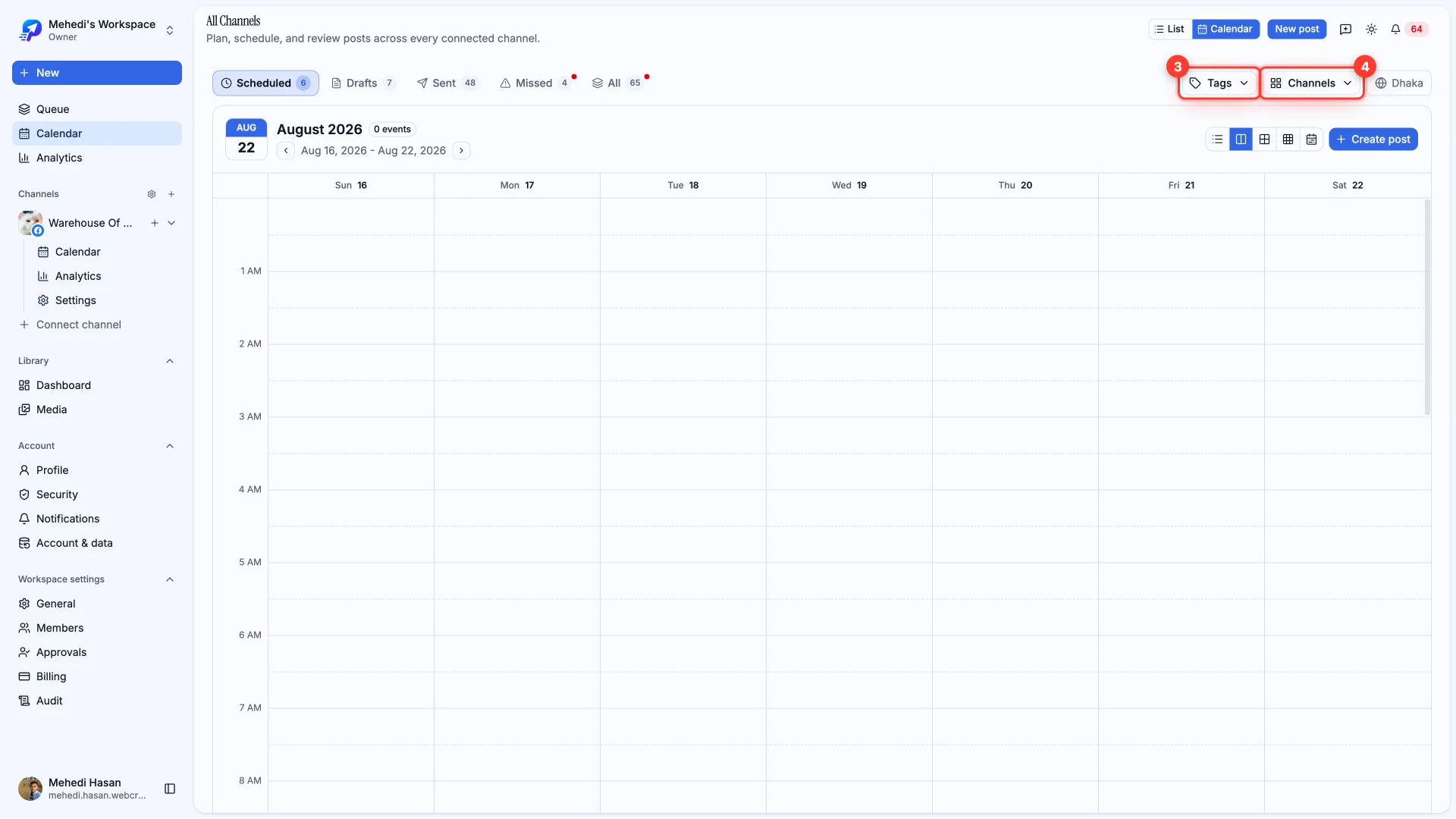Open the Channels filter dropdown

click(1311, 83)
